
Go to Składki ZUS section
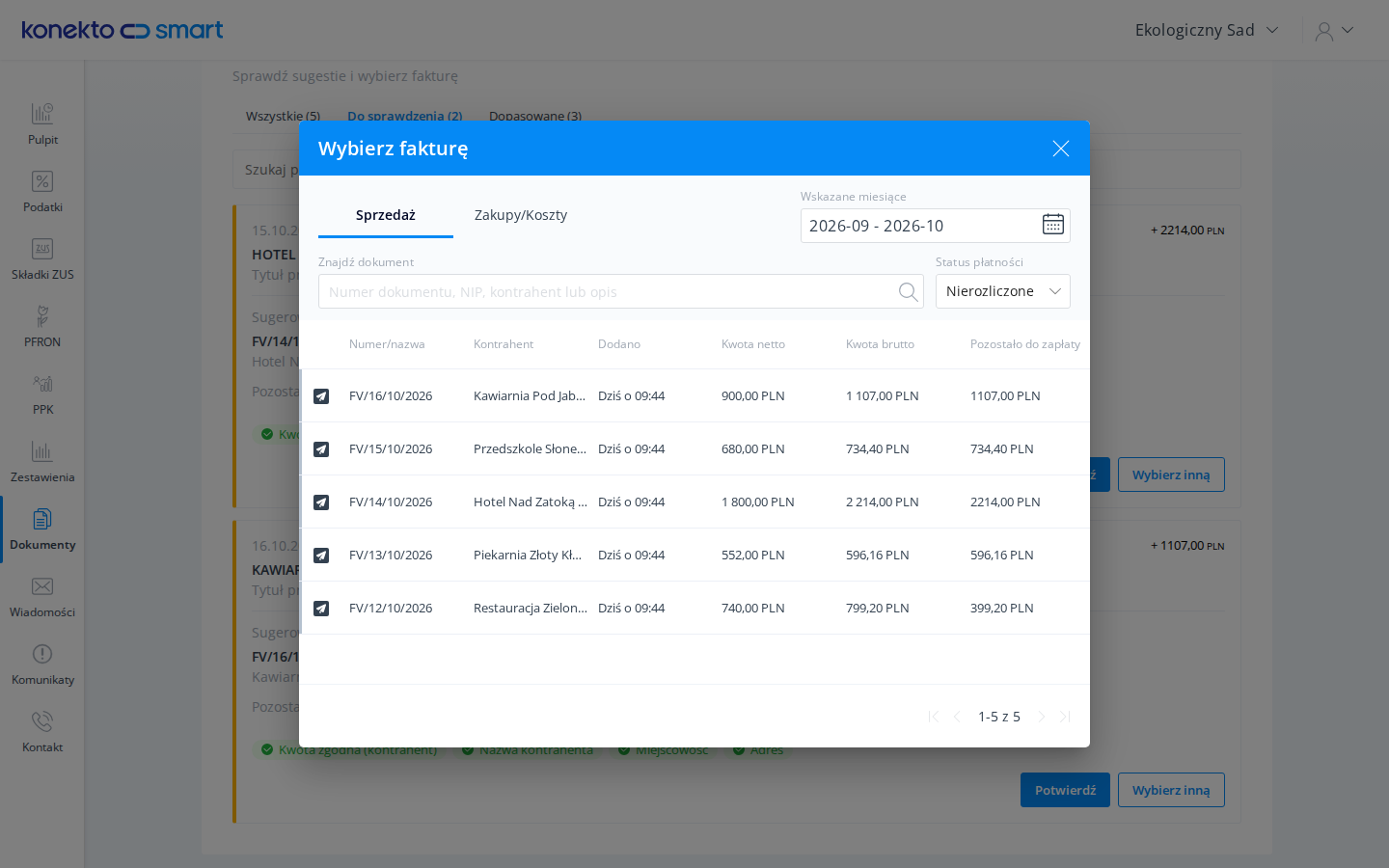(x=42, y=259)
